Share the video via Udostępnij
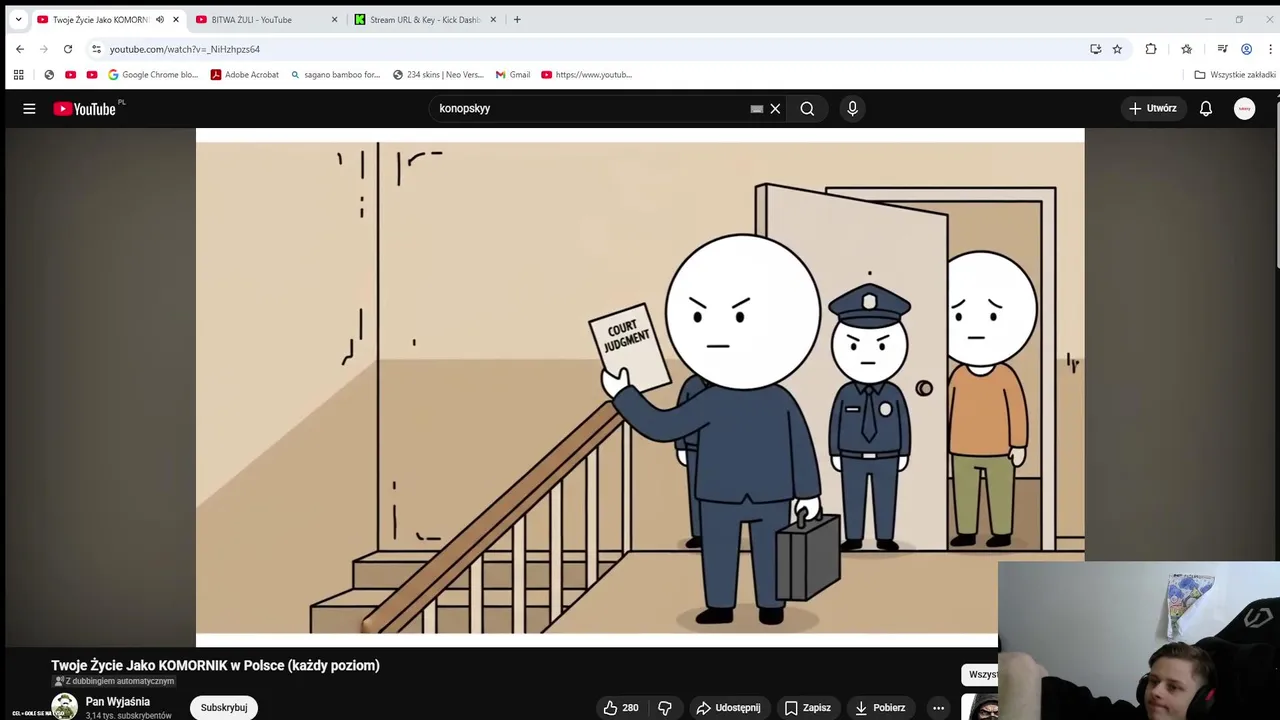 (x=729, y=707)
